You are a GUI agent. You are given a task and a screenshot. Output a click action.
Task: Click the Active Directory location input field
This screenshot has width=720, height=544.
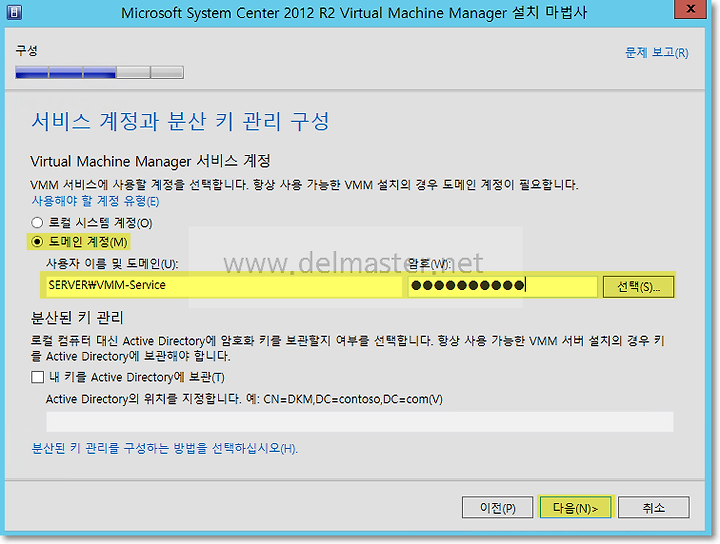tap(360, 421)
